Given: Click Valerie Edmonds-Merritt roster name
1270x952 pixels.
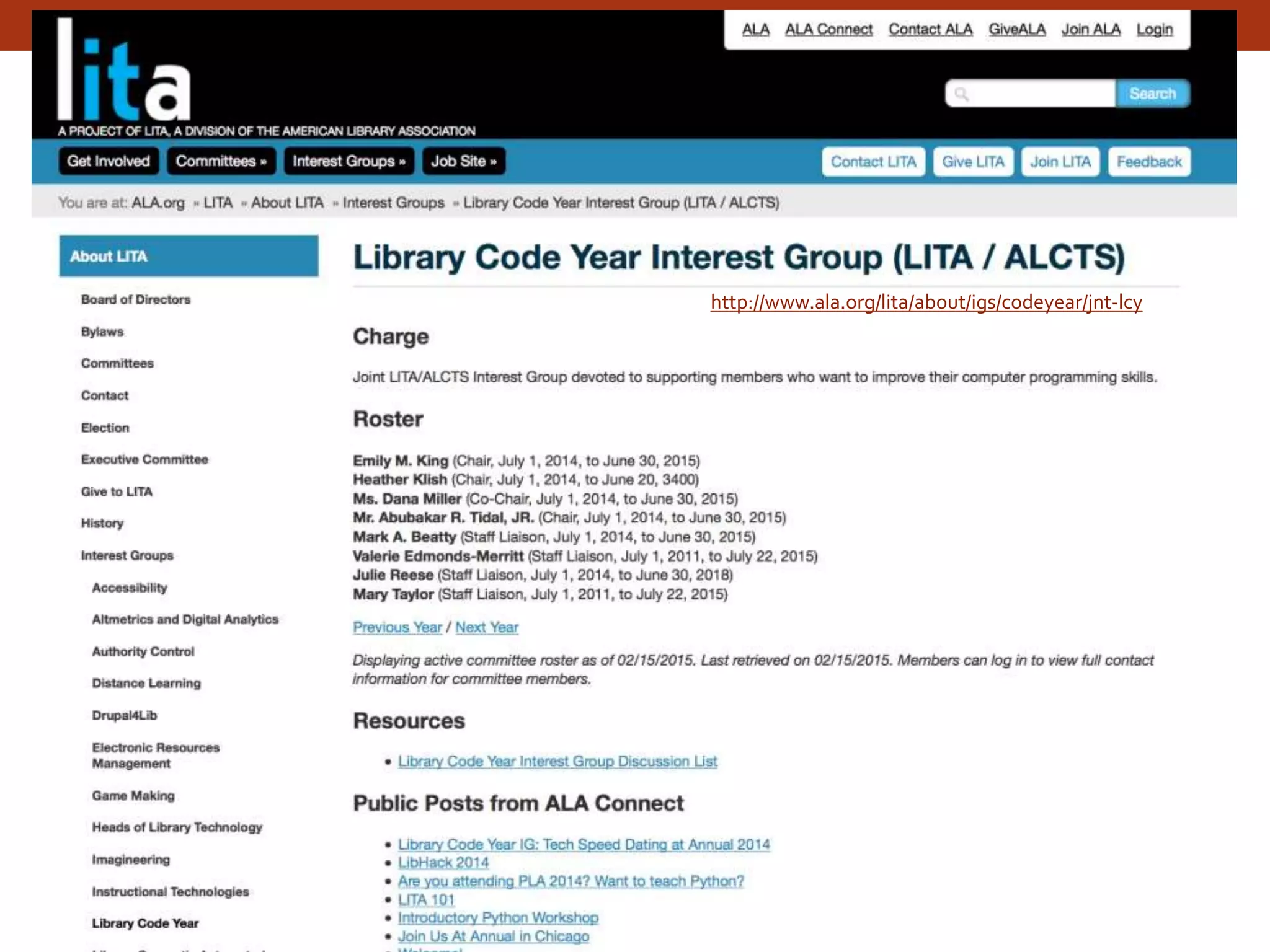Looking at the screenshot, I should (438, 556).
